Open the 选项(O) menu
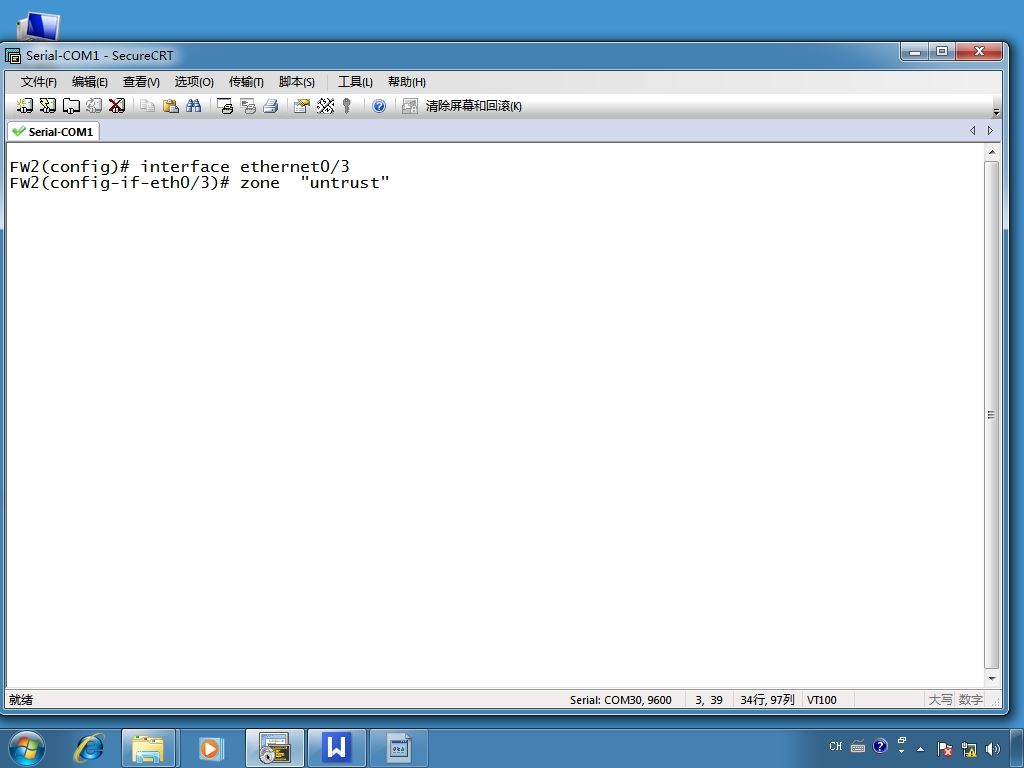This screenshot has width=1024, height=768. click(194, 82)
